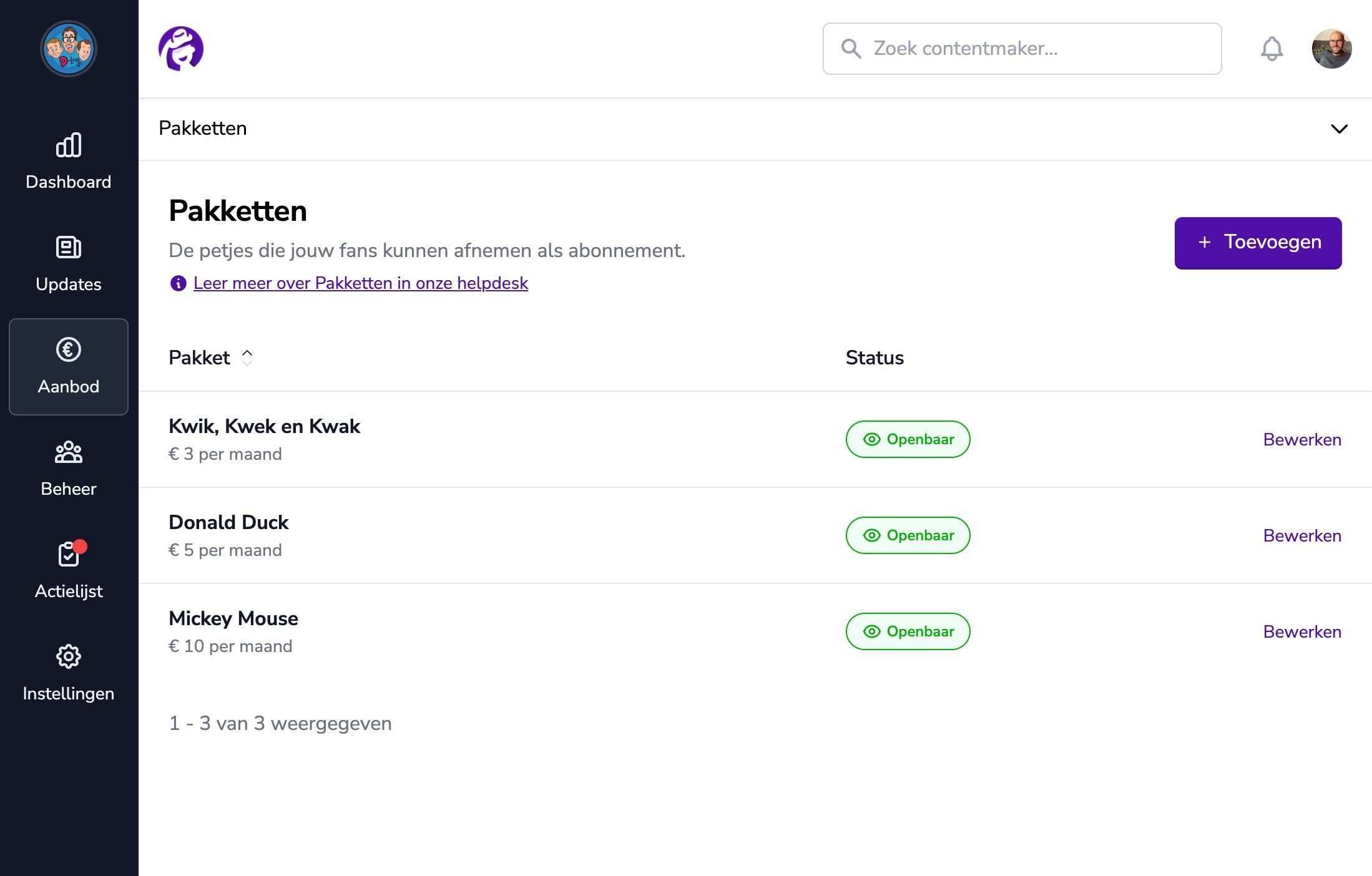Open the Actielijst clipboard icon
The height and width of the screenshot is (876, 1372).
[69, 554]
